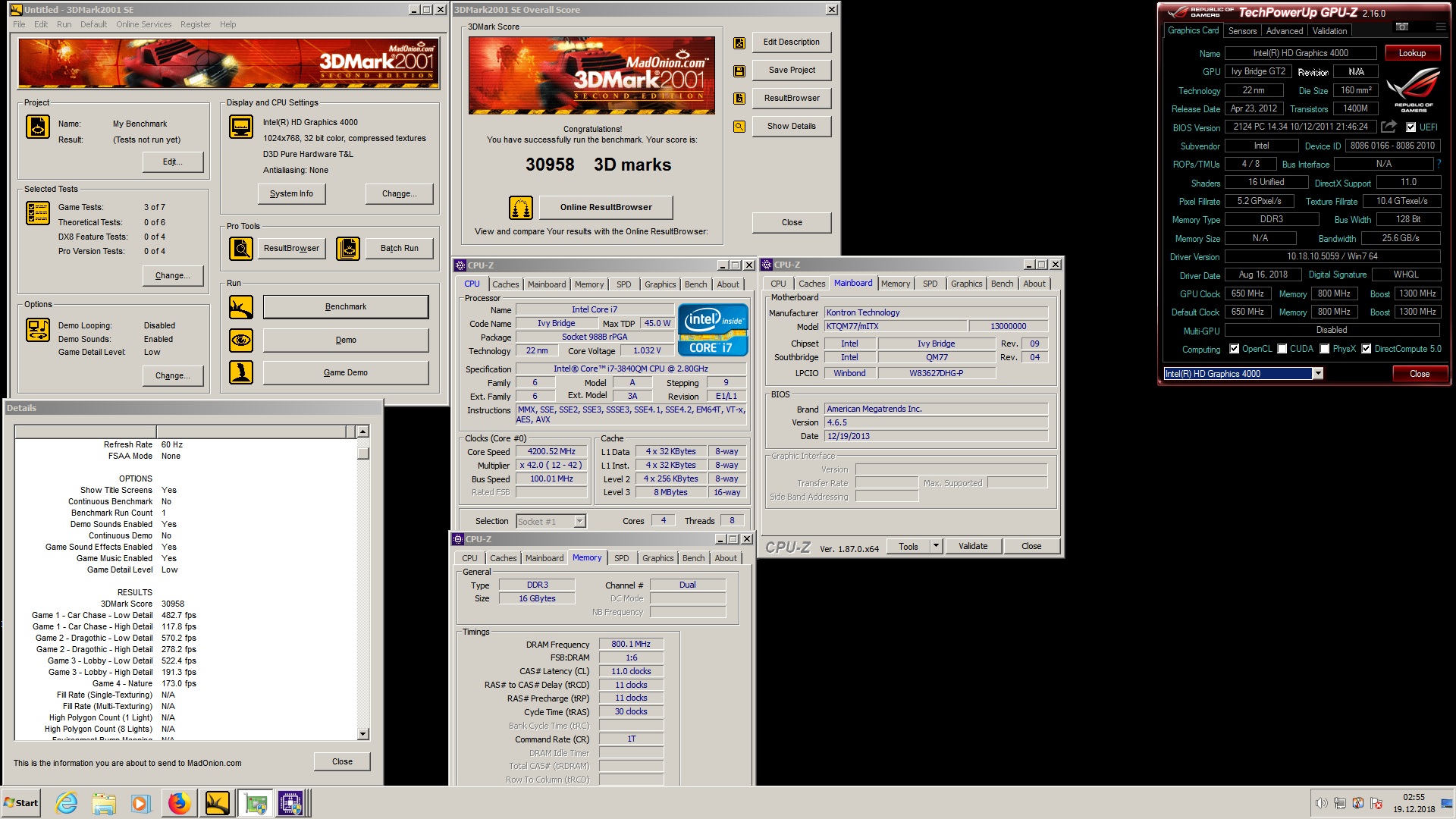Open the Help menu in 3DMark2001

(227, 24)
